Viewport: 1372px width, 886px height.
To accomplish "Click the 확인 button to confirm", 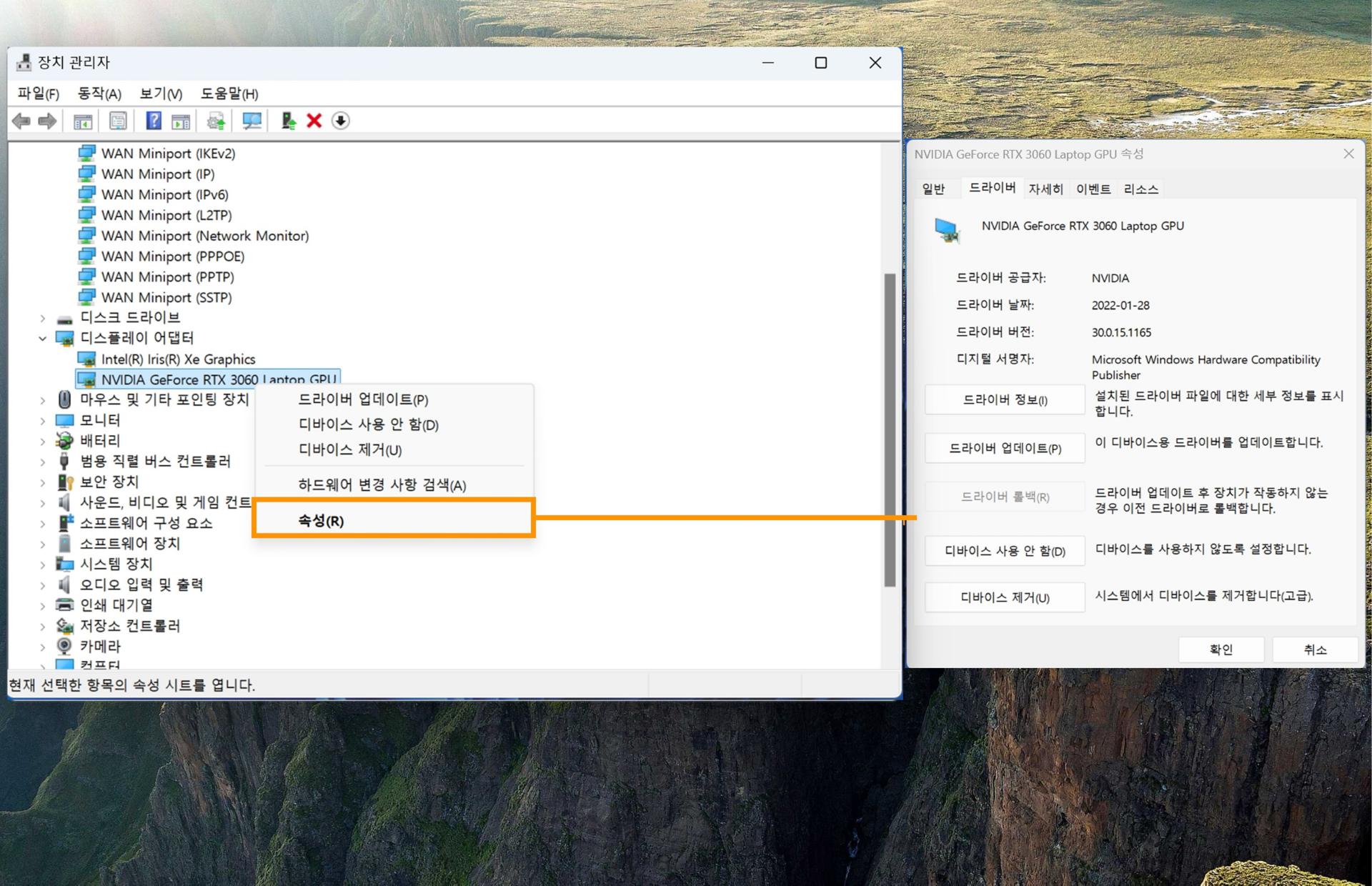I will coord(1221,649).
